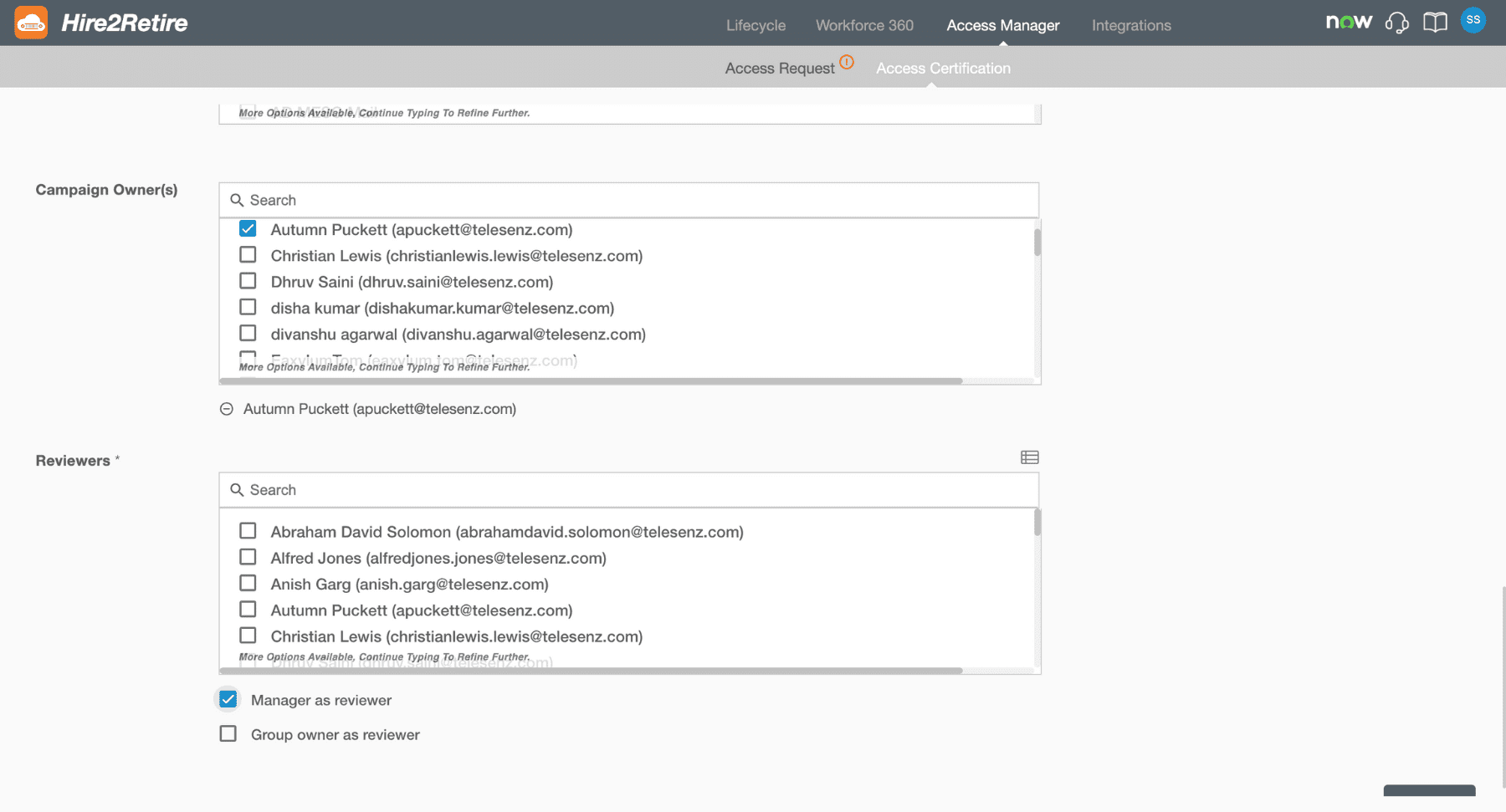Viewport: 1506px width, 812px height.
Task: Enable Group owner as reviewer
Action: [x=228, y=733]
